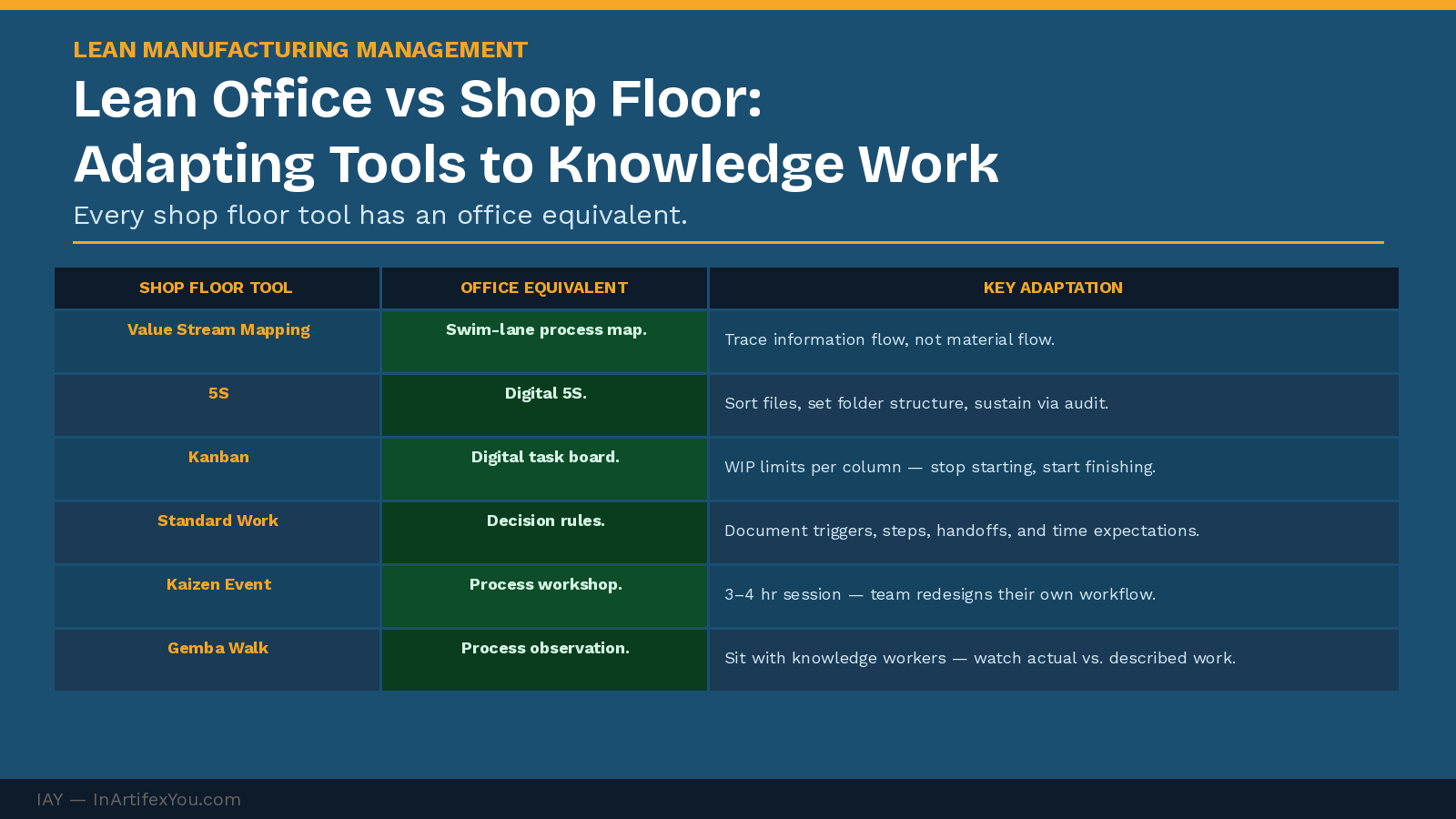Click the "Standard Work" row label
Image resolution: width=1456 pixels, height=819 pixels.
218,521
